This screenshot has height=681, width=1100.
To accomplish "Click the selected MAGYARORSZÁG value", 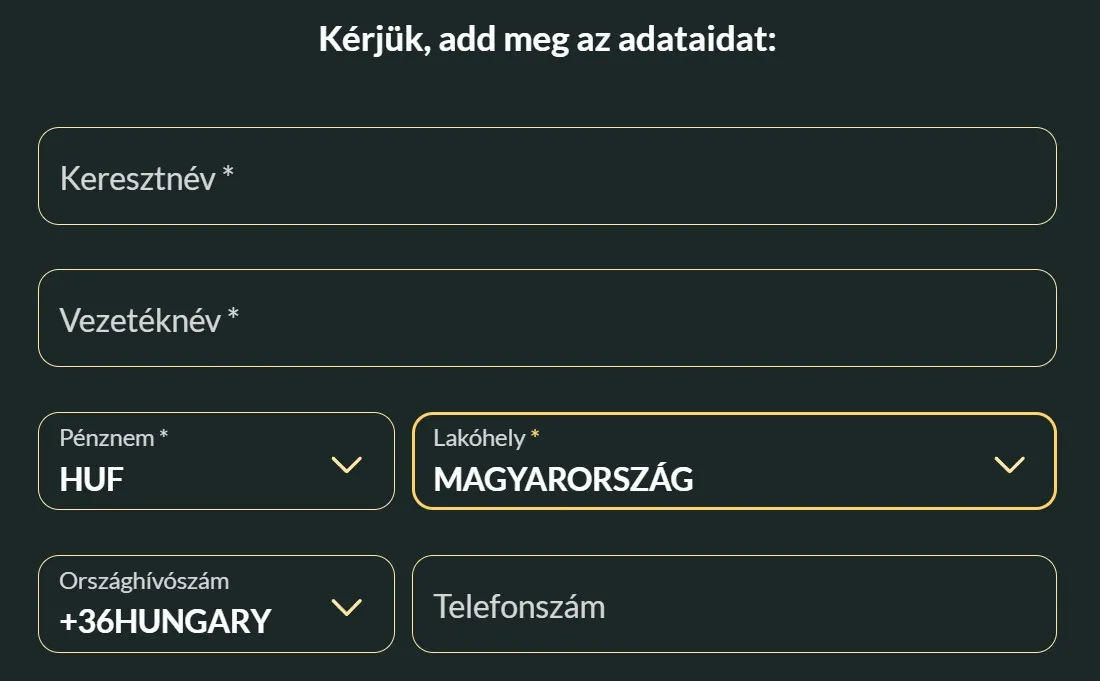I will coord(563,480).
